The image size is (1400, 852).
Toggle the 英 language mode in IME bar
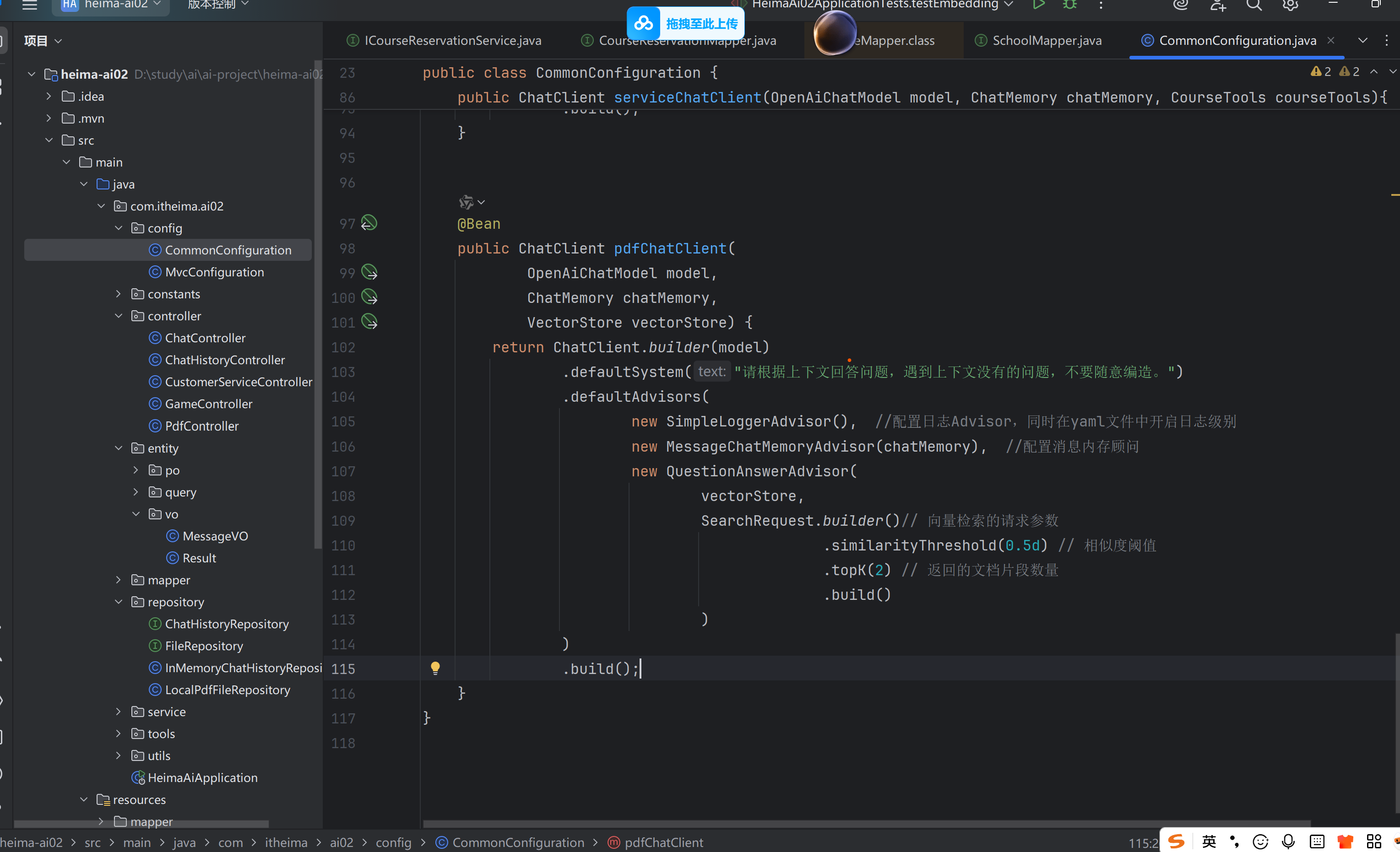click(x=1209, y=841)
